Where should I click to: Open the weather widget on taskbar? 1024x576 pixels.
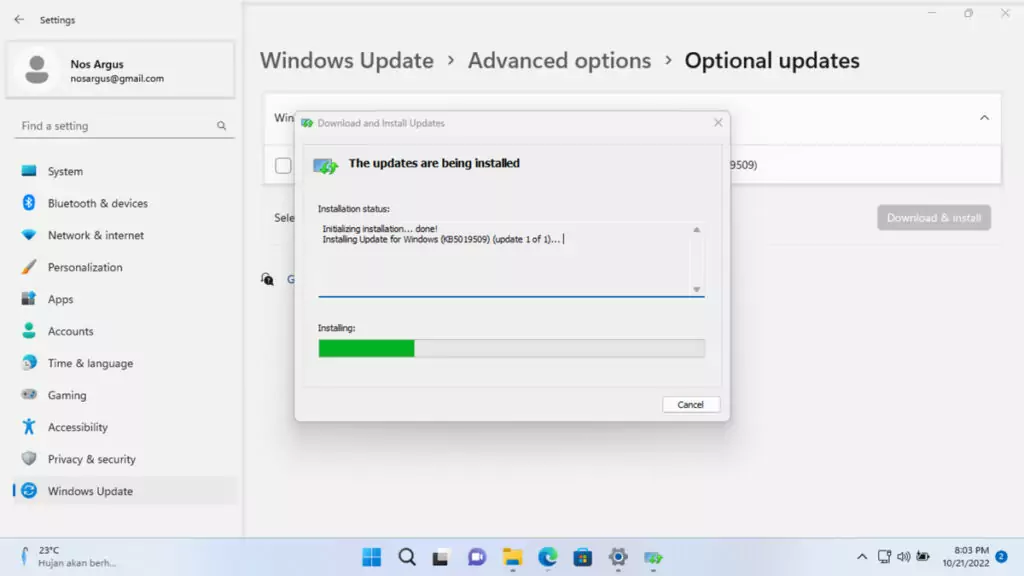coord(69,556)
